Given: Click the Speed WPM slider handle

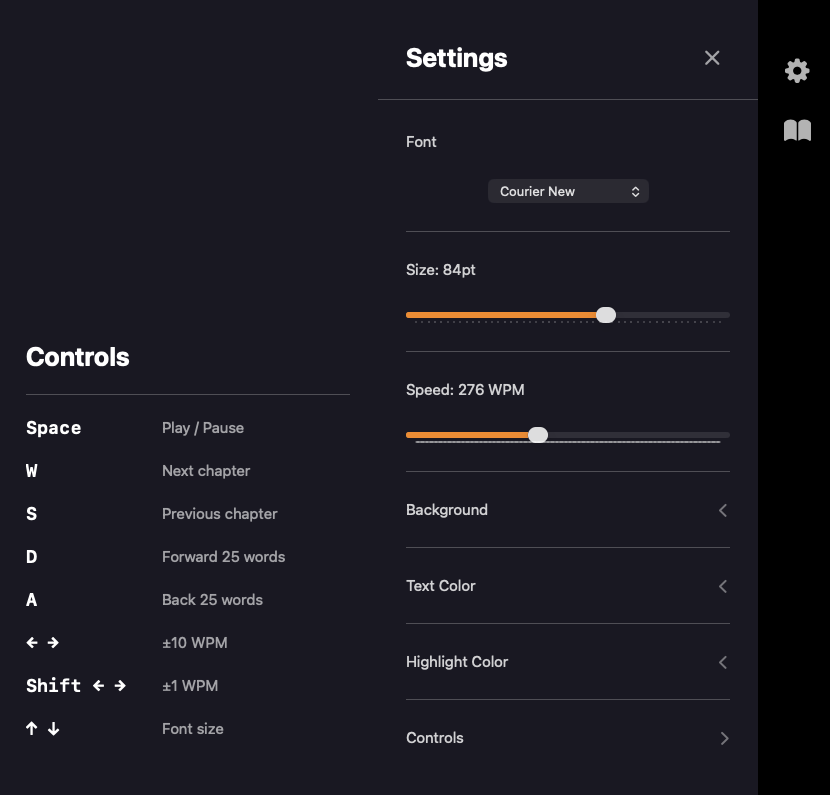Looking at the screenshot, I should coord(538,435).
